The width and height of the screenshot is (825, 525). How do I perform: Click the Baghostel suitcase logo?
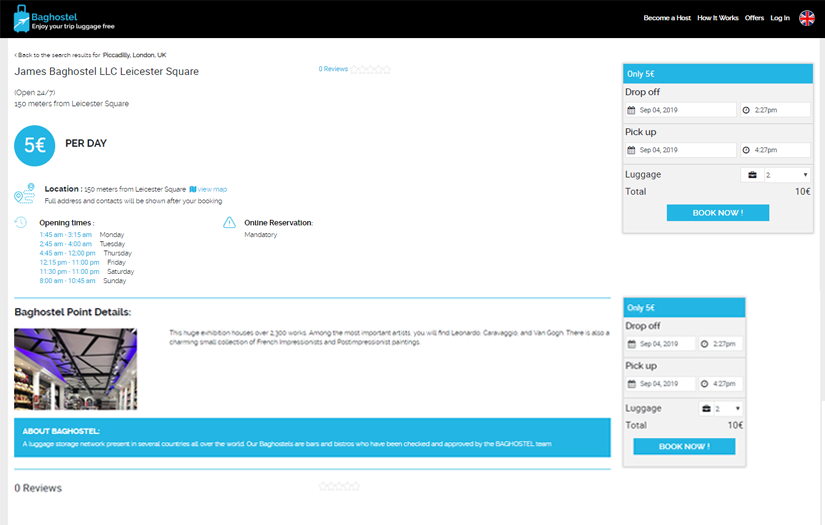pyautogui.click(x=22, y=19)
